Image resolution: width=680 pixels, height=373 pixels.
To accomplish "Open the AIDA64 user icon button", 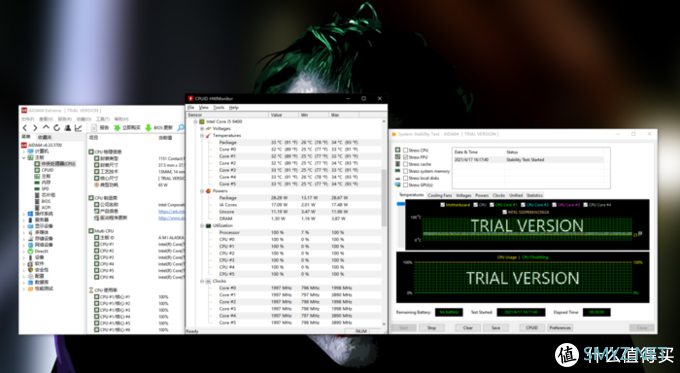I will 67,128.
